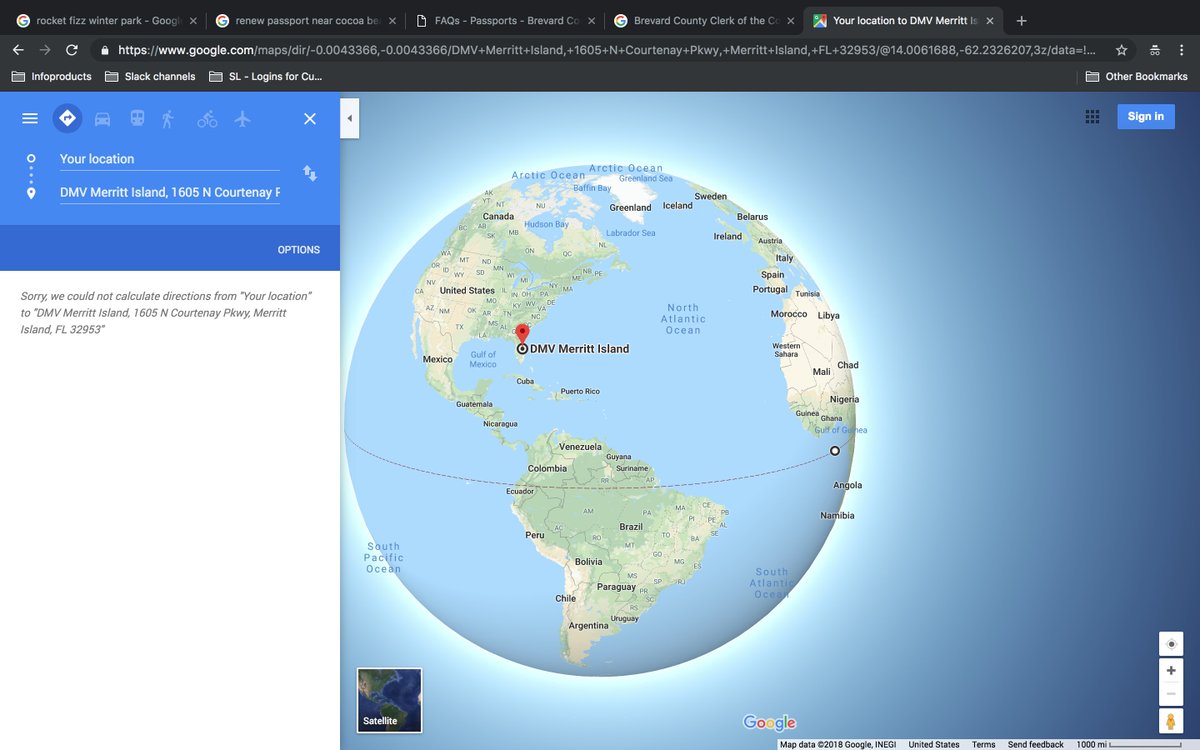Image resolution: width=1200 pixels, height=750 pixels.
Task: Open the Slack channels bookmarks folder
Action: (149, 76)
